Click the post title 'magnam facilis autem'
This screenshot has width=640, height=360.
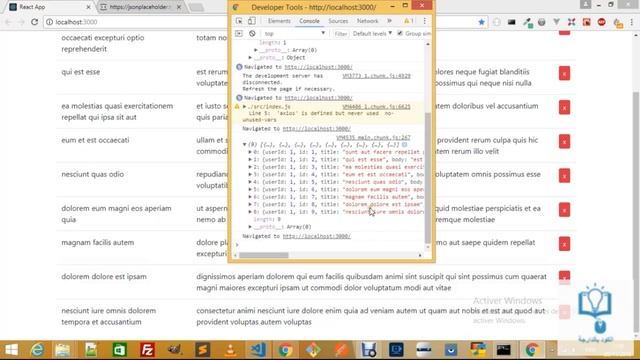coord(98,242)
